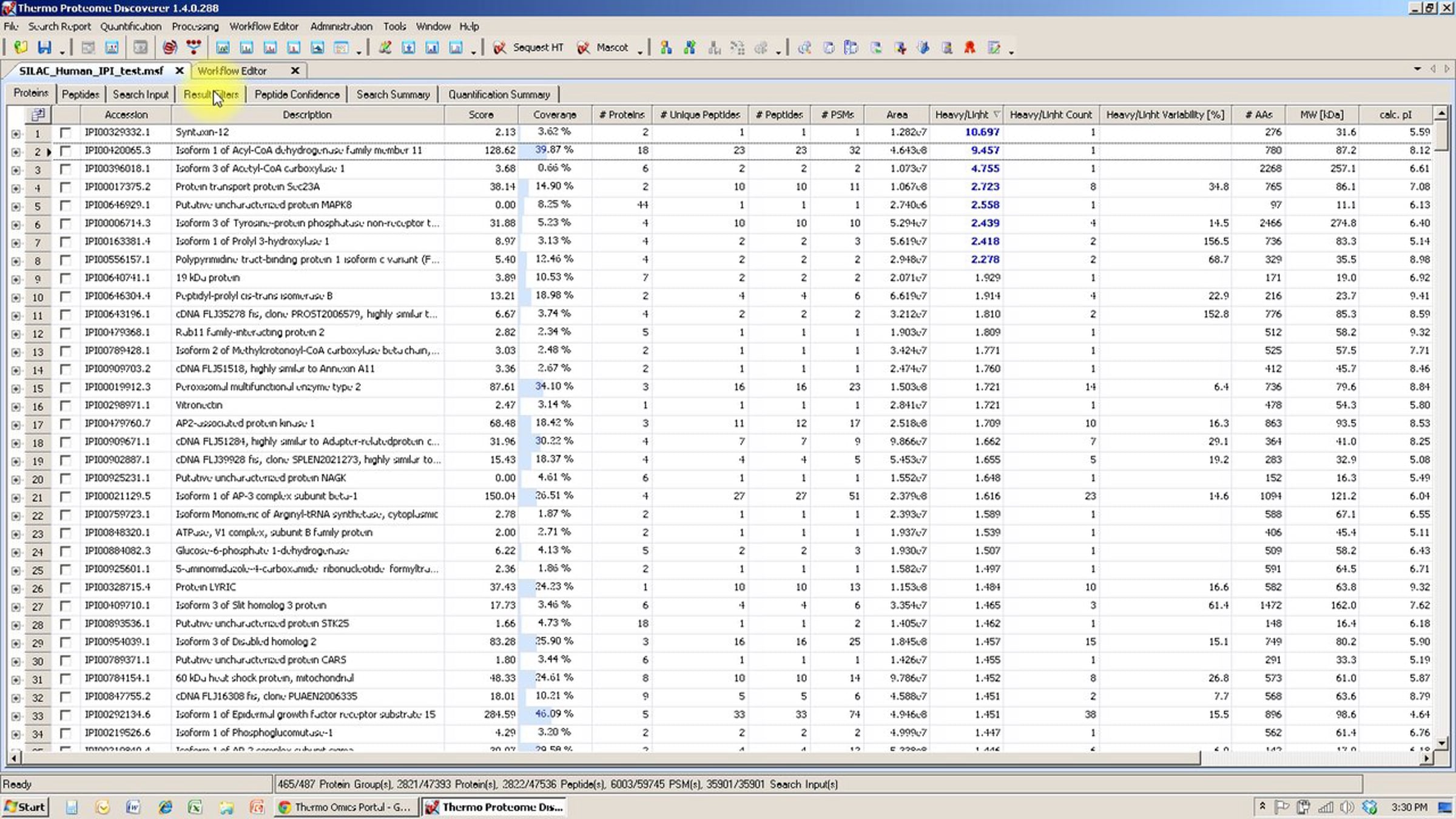Image resolution: width=1456 pixels, height=819 pixels.
Task: Sort by the Coverage column header
Action: (x=555, y=114)
